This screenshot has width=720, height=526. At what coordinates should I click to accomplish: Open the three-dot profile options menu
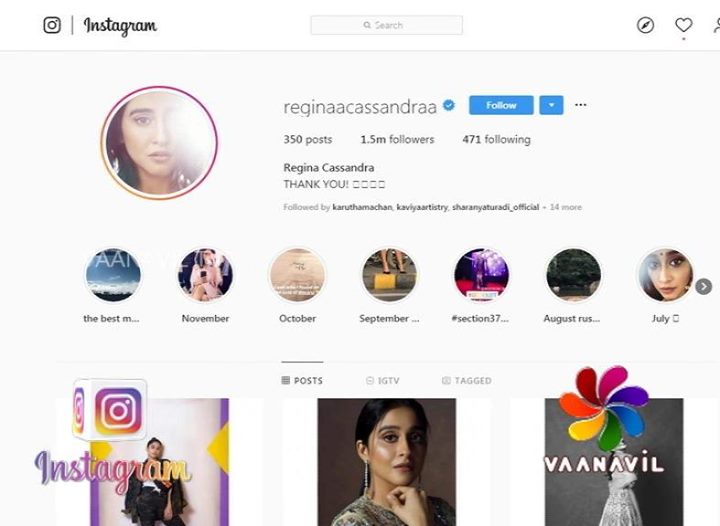click(581, 105)
